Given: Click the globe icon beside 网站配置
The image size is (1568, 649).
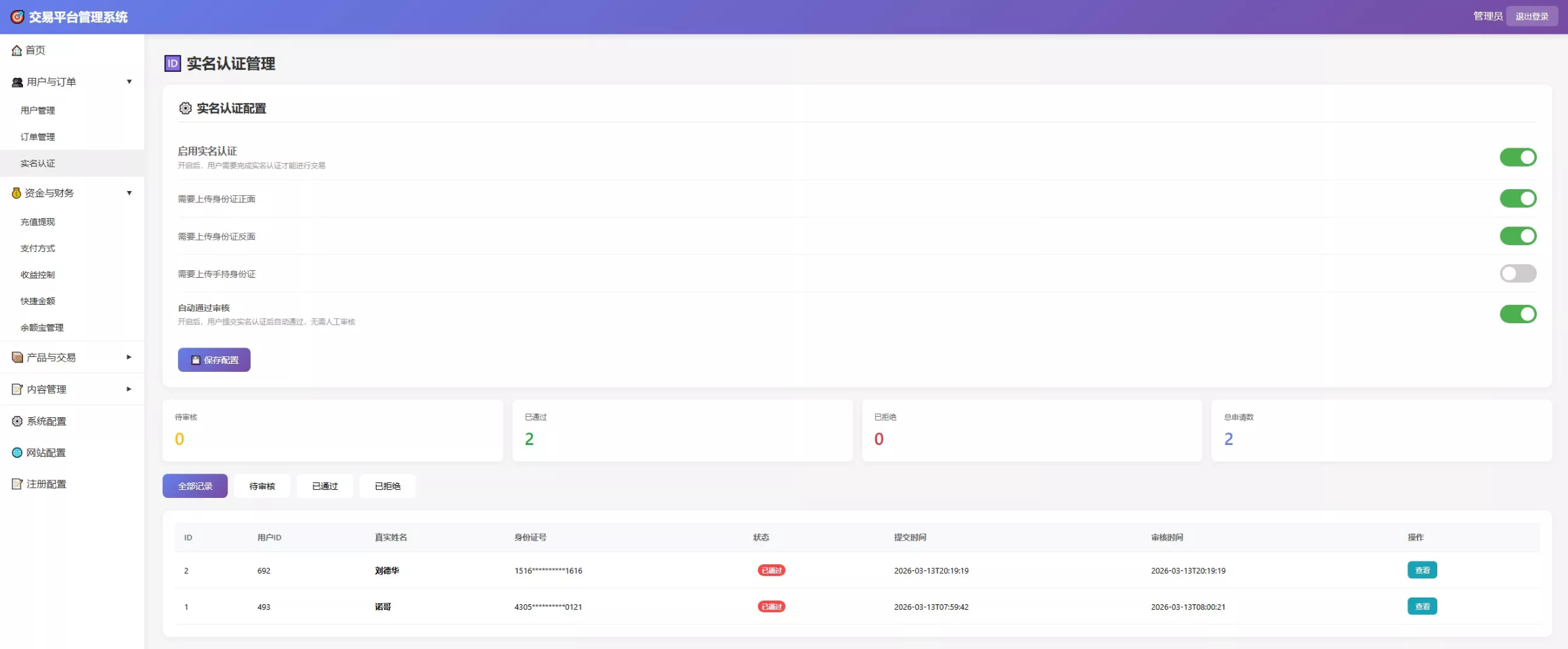Looking at the screenshot, I should 18,453.
